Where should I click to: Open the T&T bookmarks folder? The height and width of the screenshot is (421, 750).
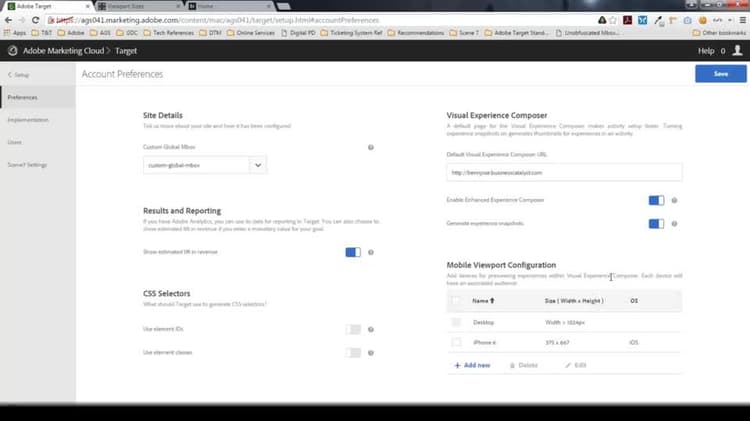click(x=42, y=33)
